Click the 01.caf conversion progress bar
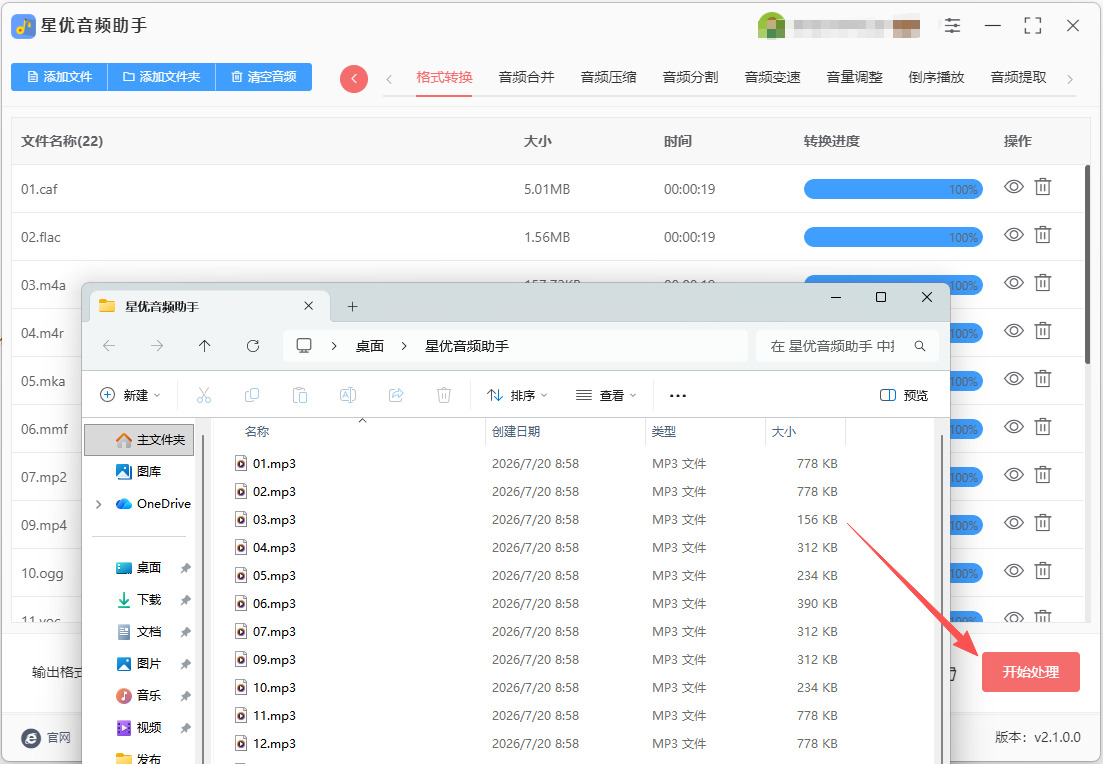The width and height of the screenshot is (1103, 764). click(893, 189)
